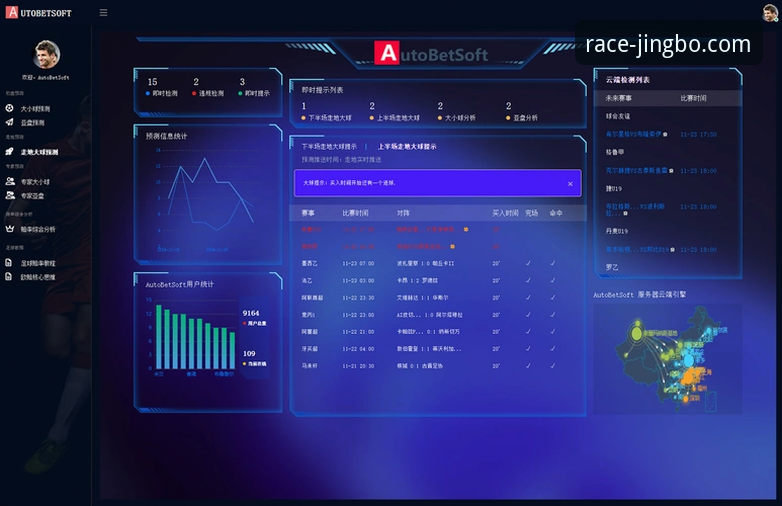The width and height of the screenshot is (782, 506).
Task: Click the 命中 column header
Action: (x=556, y=213)
